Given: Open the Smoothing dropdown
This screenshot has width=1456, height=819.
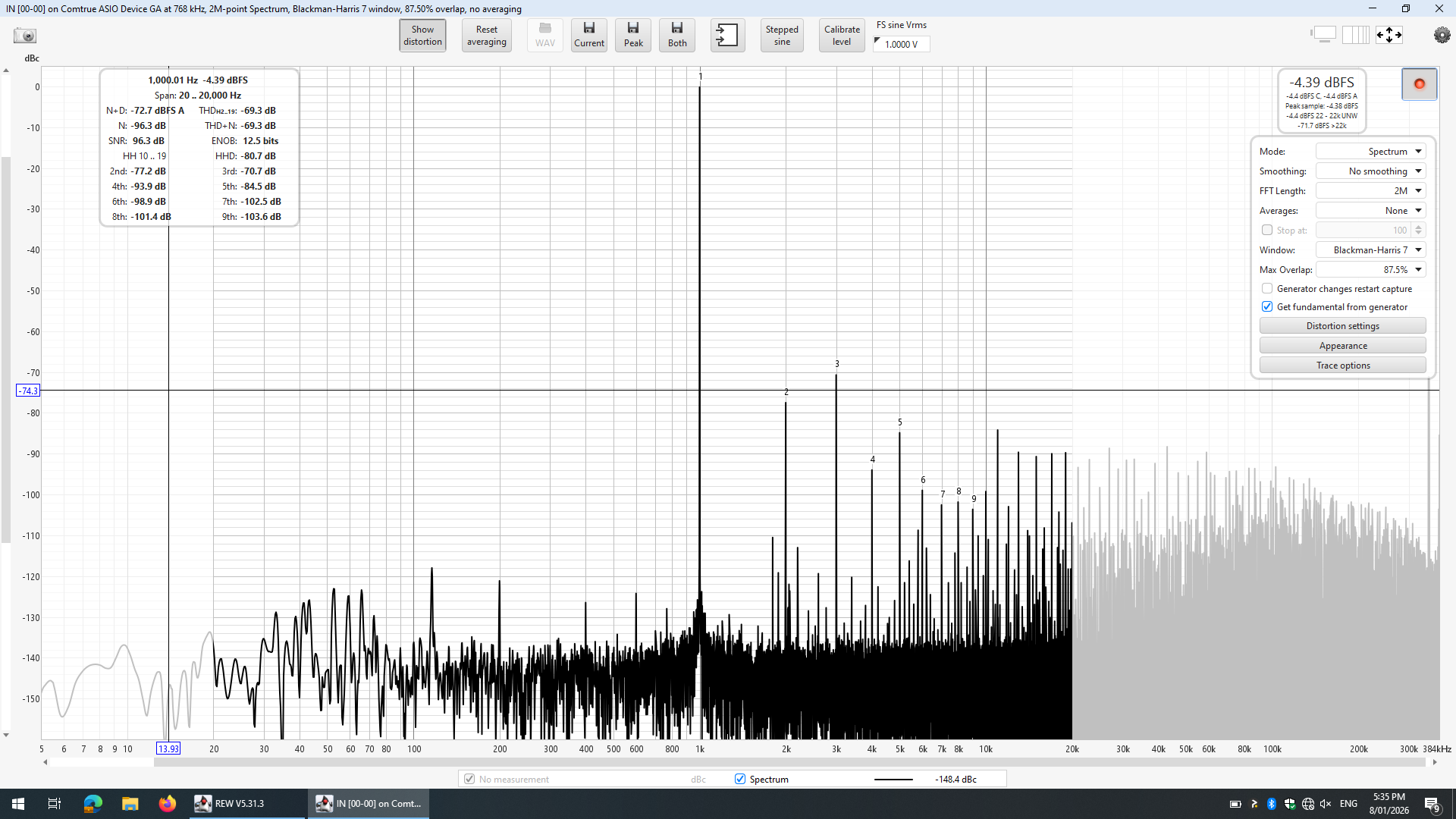Looking at the screenshot, I should (x=1370, y=171).
